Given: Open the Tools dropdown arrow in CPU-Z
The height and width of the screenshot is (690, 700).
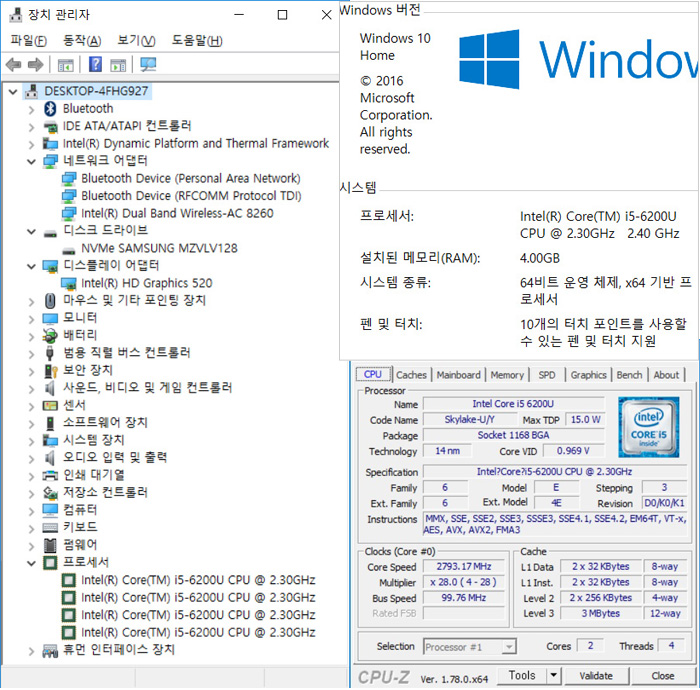Looking at the screenshot, I should tap(554, 675).
